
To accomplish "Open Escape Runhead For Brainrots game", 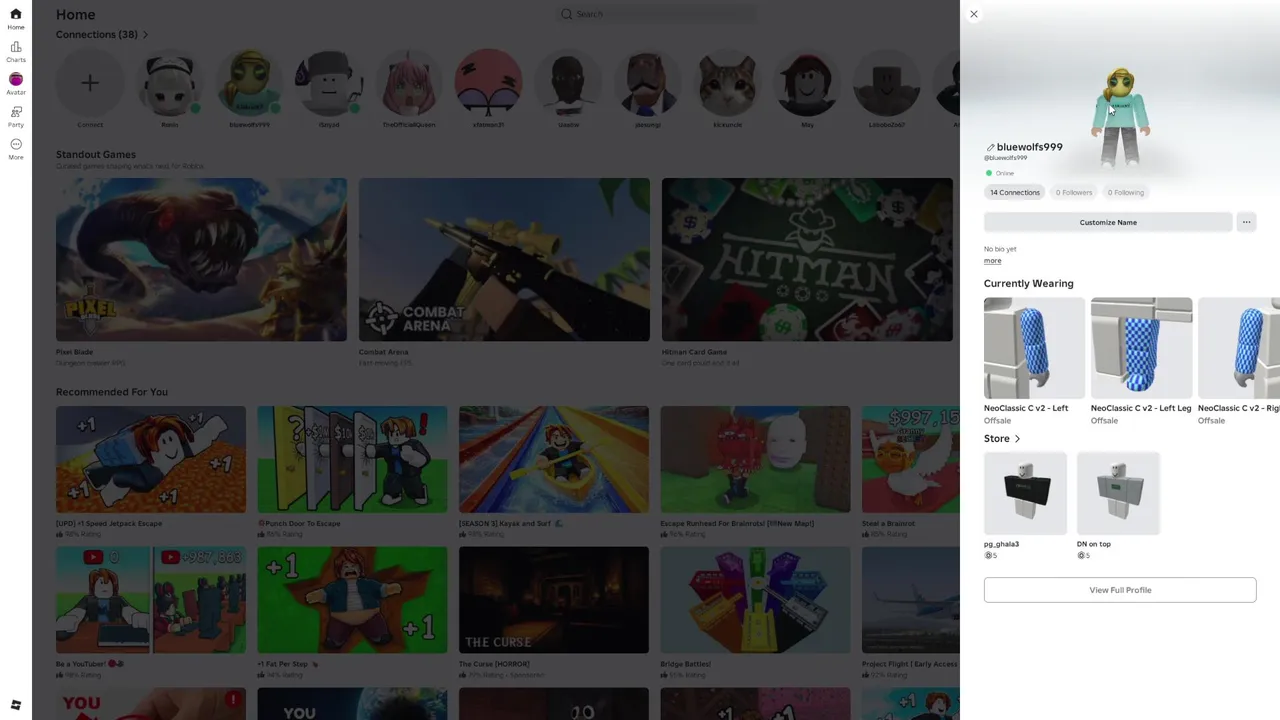I will click(755, 459).
